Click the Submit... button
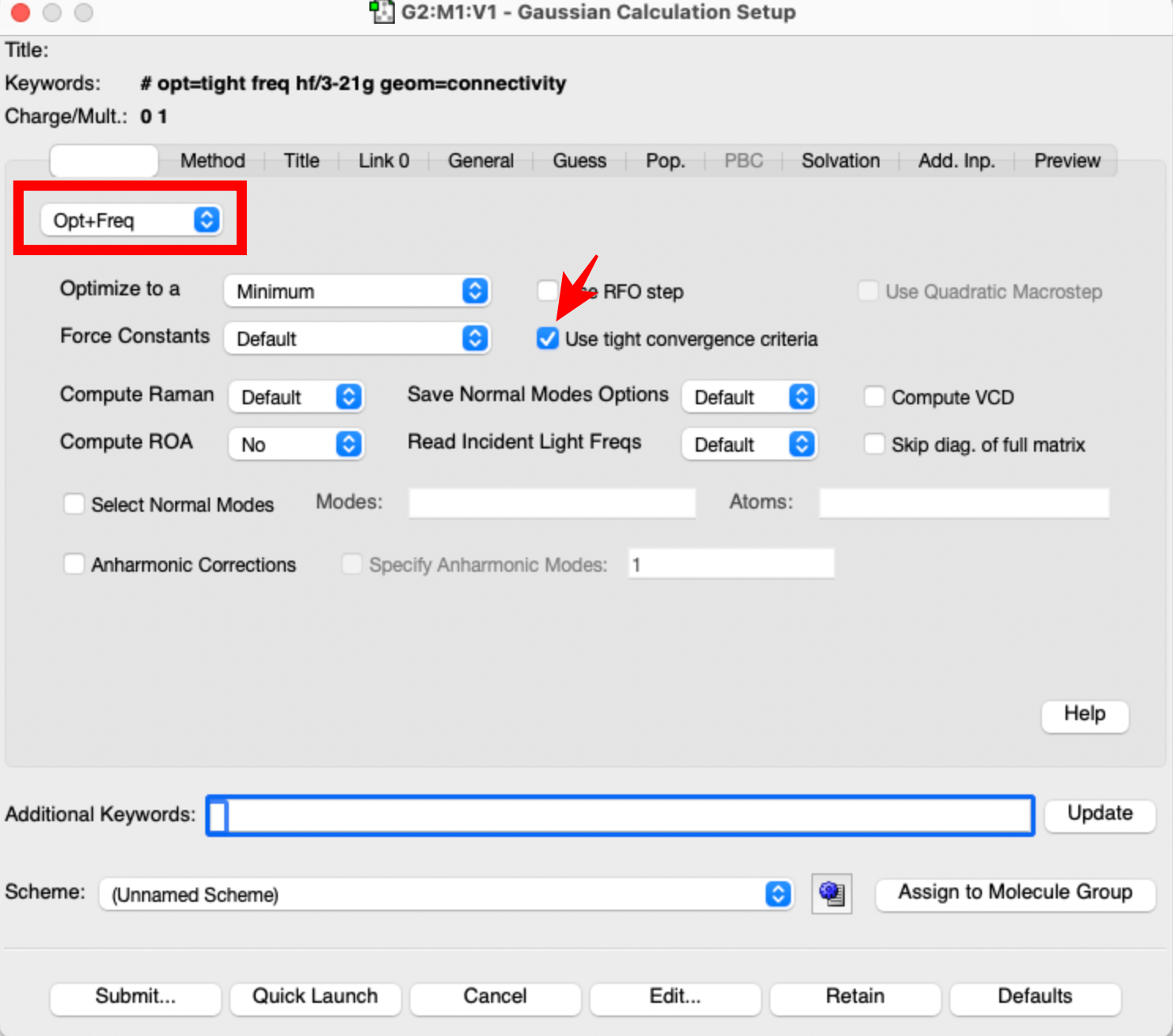This screenshot has height=1036, width=1173. coord(136,997)
